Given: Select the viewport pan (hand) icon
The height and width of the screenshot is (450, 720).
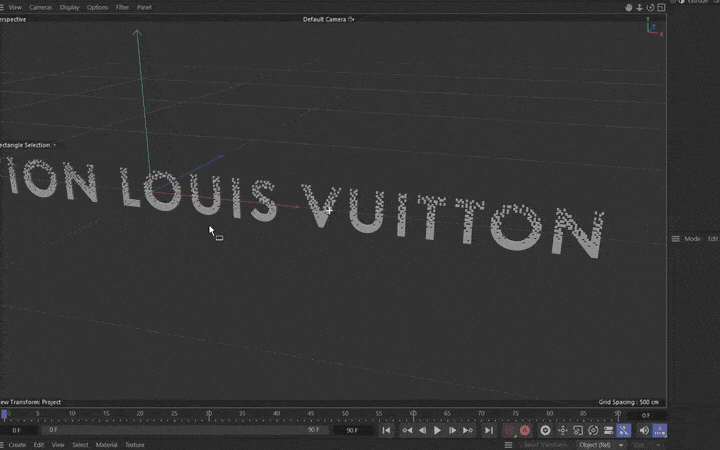Looking at the screenshot, I should point(629,7).
